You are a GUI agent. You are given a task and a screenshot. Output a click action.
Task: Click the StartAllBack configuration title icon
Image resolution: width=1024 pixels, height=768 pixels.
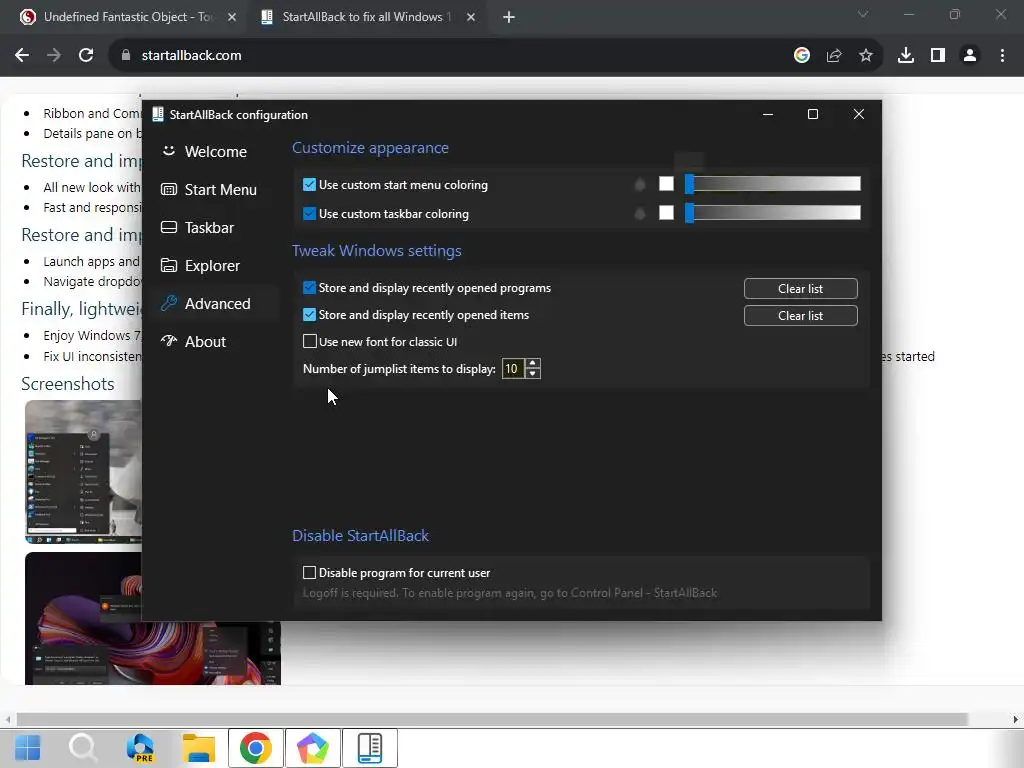[x=157, y=114]
